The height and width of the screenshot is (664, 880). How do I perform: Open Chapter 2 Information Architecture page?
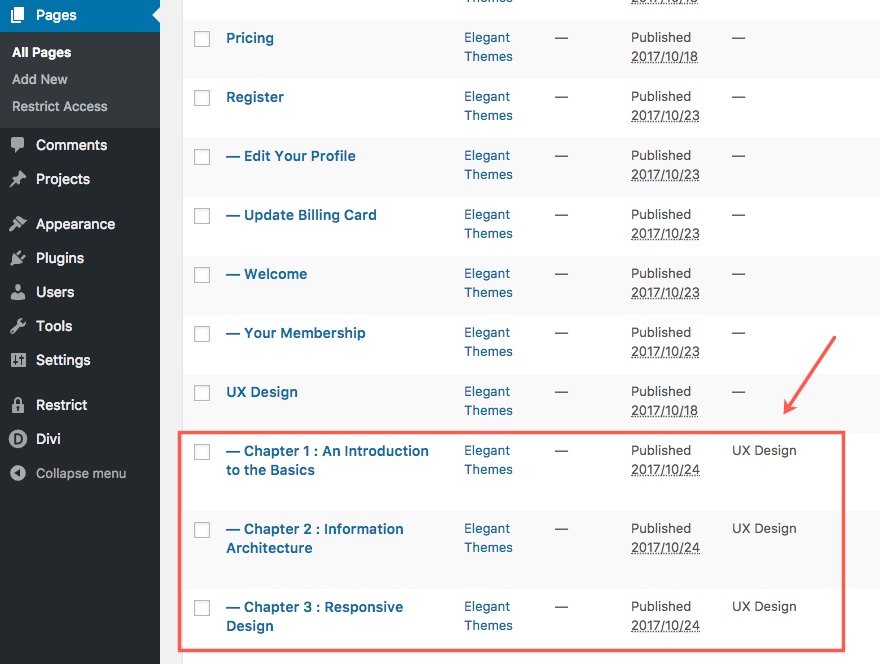[x=315, y=538]
